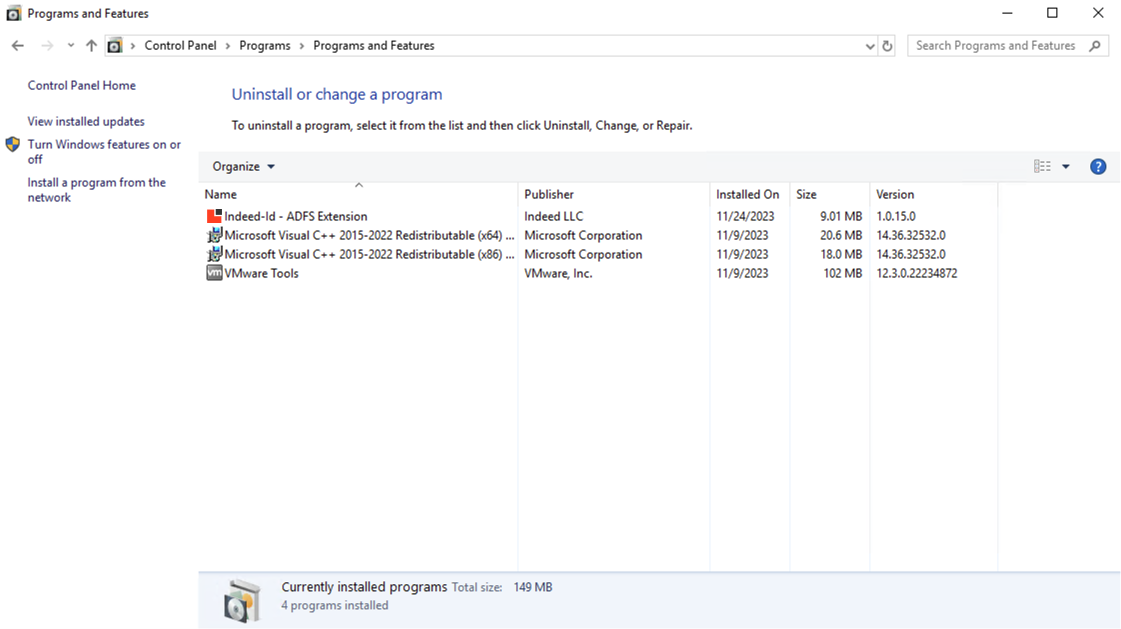Open Control Panel Home link
1121x629 pixels.
coord(82,85)
